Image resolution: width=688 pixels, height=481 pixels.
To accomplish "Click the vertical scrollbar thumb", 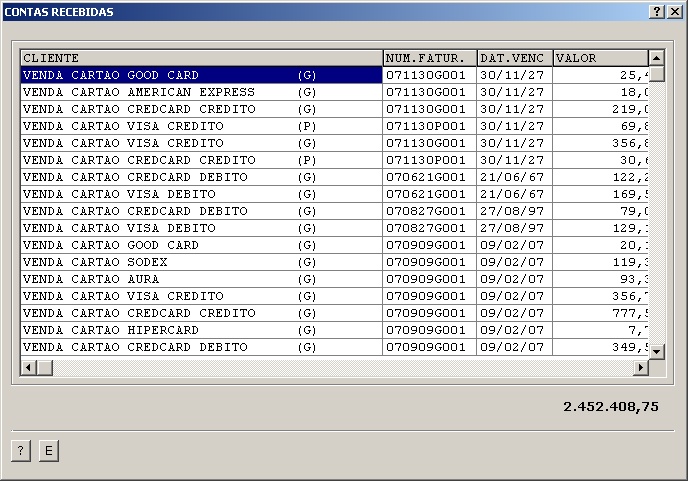I will (656, 74).
